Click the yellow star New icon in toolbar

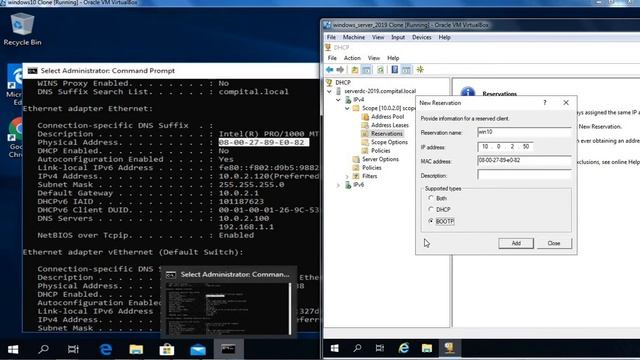pyautogui.click(x=420, y=70)
